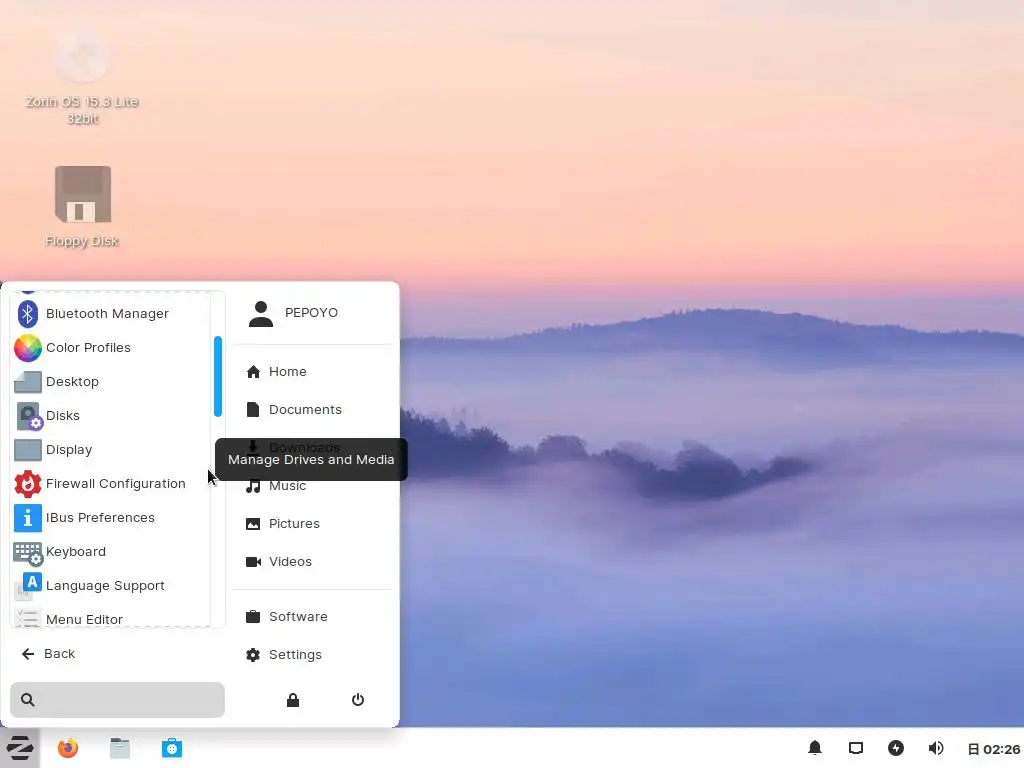Click the "IBus Preferences" label
Screen dimensions: 1024x768
pos(101,518)
